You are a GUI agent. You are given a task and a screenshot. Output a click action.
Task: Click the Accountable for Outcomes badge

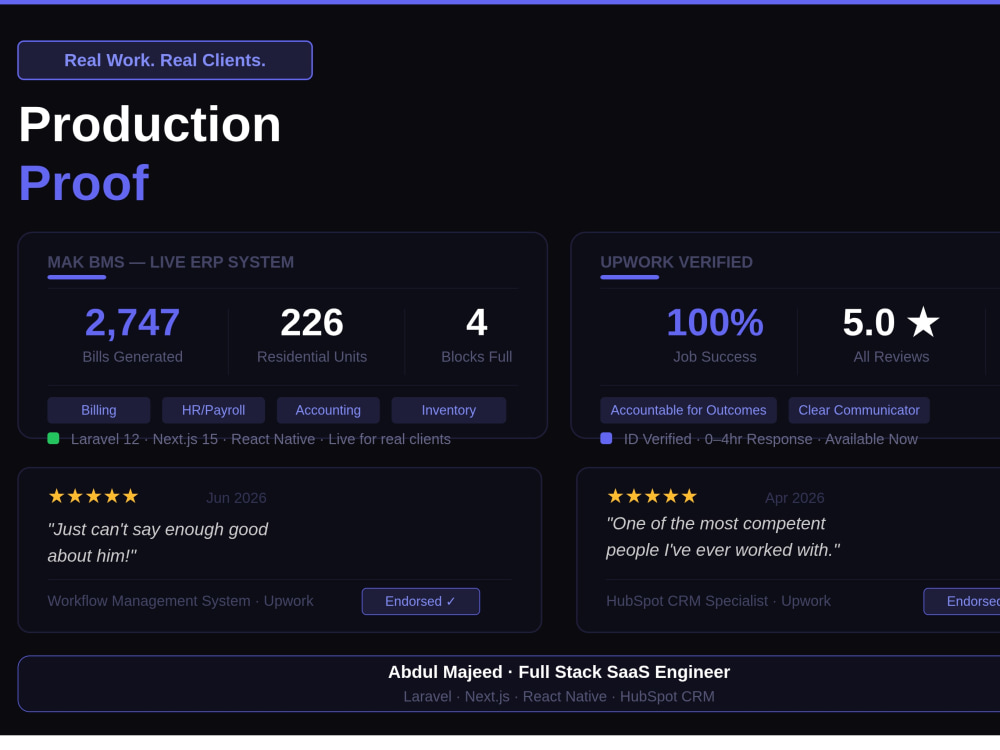pos(688,410)
